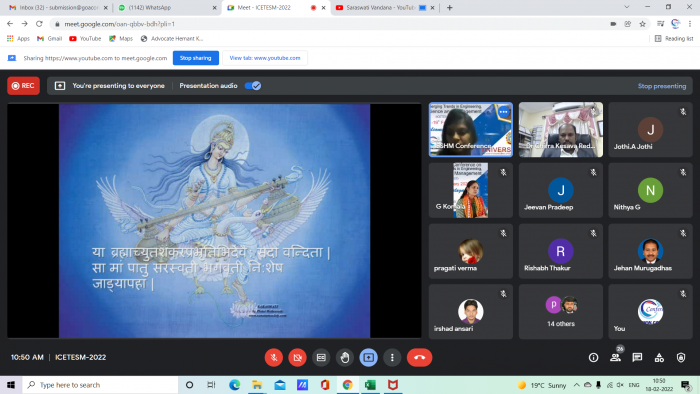The width and height of the screenshot is (700, 394).
Task: Open more options three-dot menu
Action: [x=392, y=357]
